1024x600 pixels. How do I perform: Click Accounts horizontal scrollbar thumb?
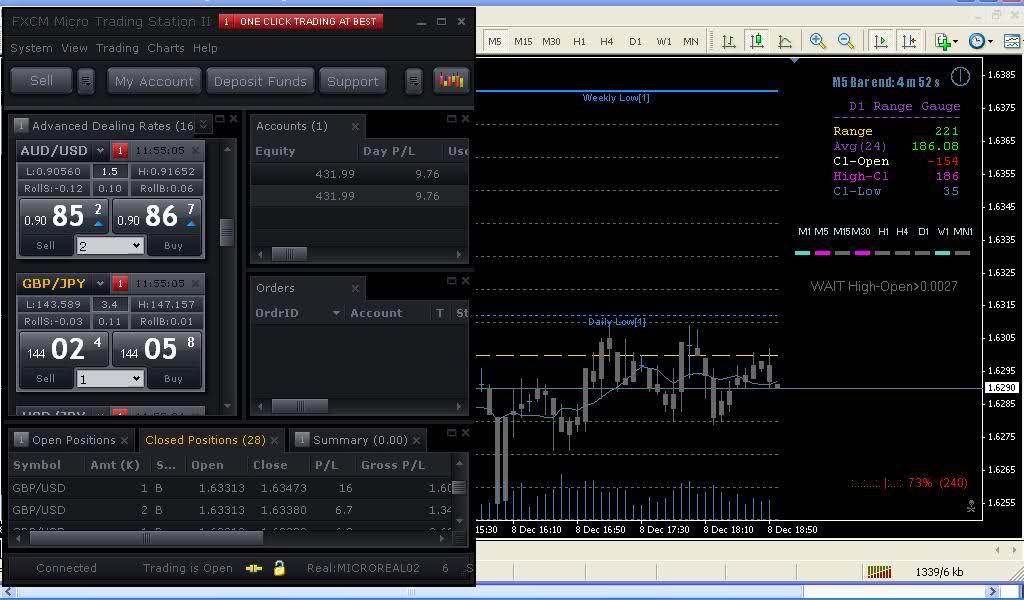[289, 254]
